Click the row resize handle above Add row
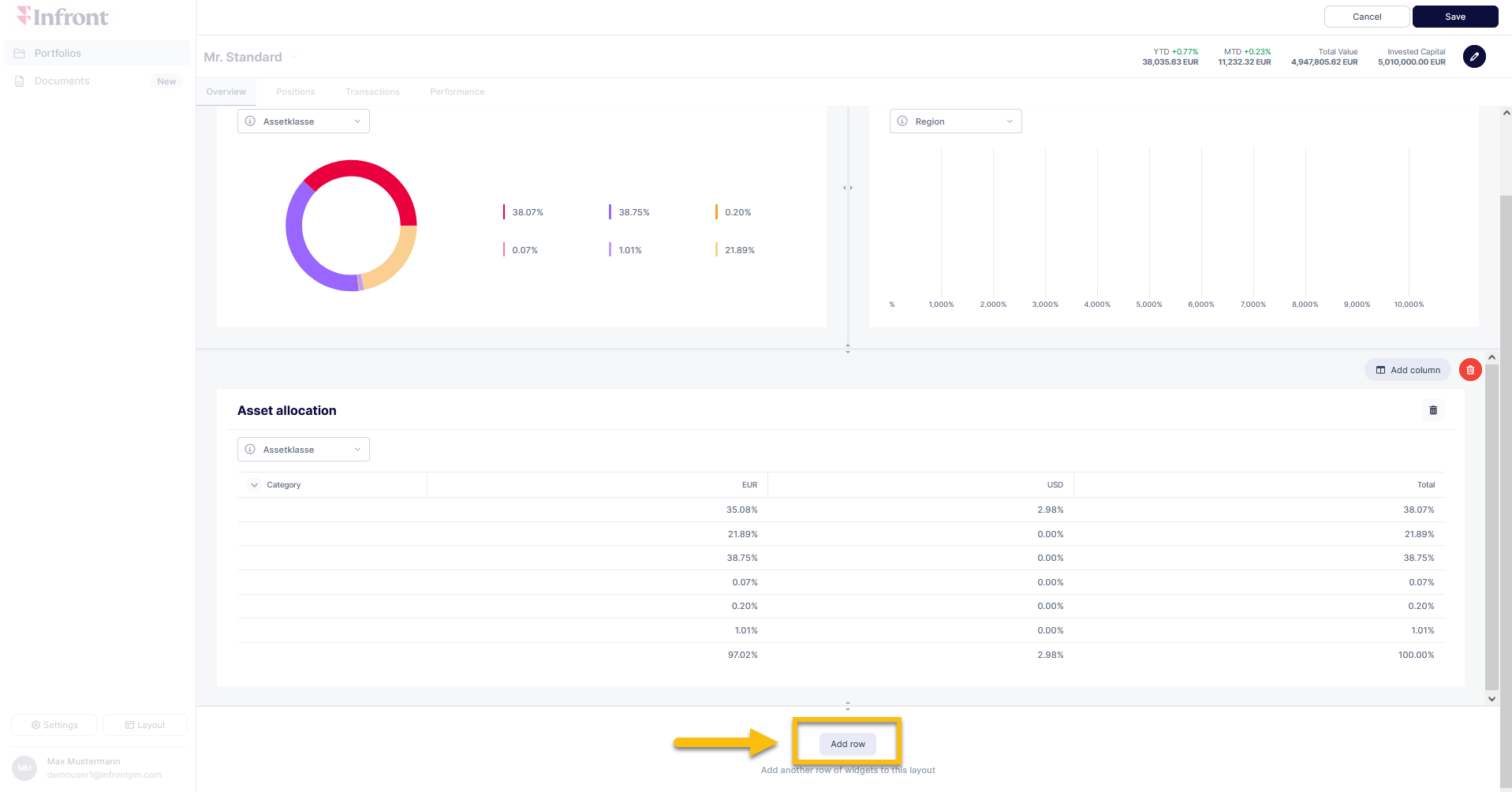The image size is (1512, 792). (x=848, y=705)
